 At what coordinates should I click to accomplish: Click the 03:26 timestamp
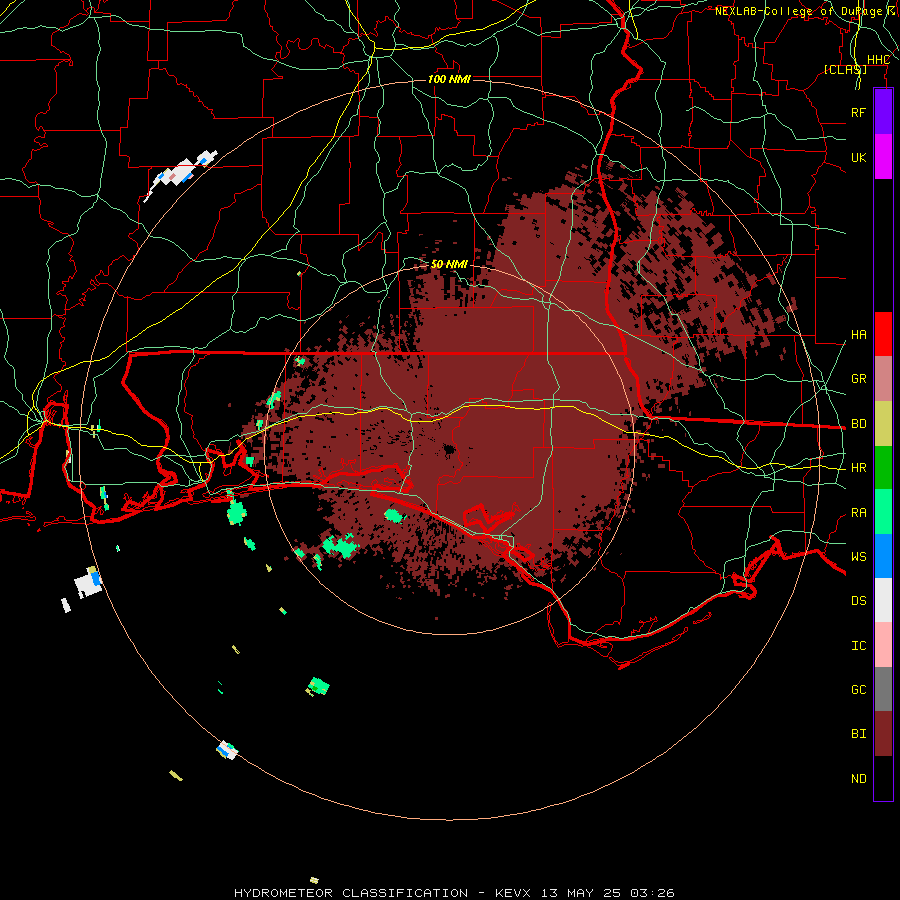coord(652,893)
